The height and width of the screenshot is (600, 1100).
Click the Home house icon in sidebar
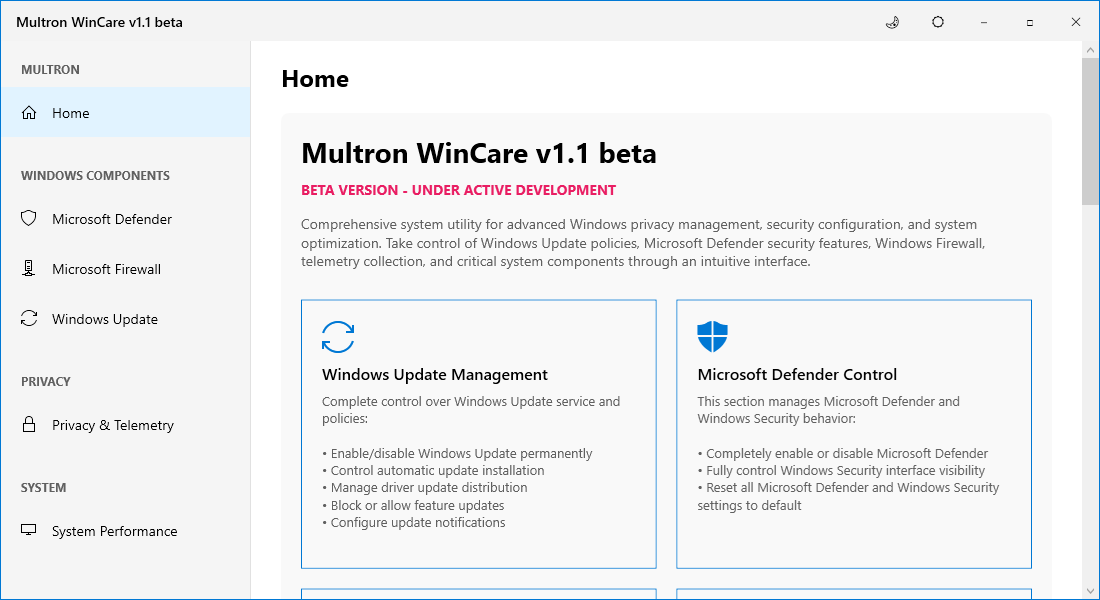pos(29,113)
